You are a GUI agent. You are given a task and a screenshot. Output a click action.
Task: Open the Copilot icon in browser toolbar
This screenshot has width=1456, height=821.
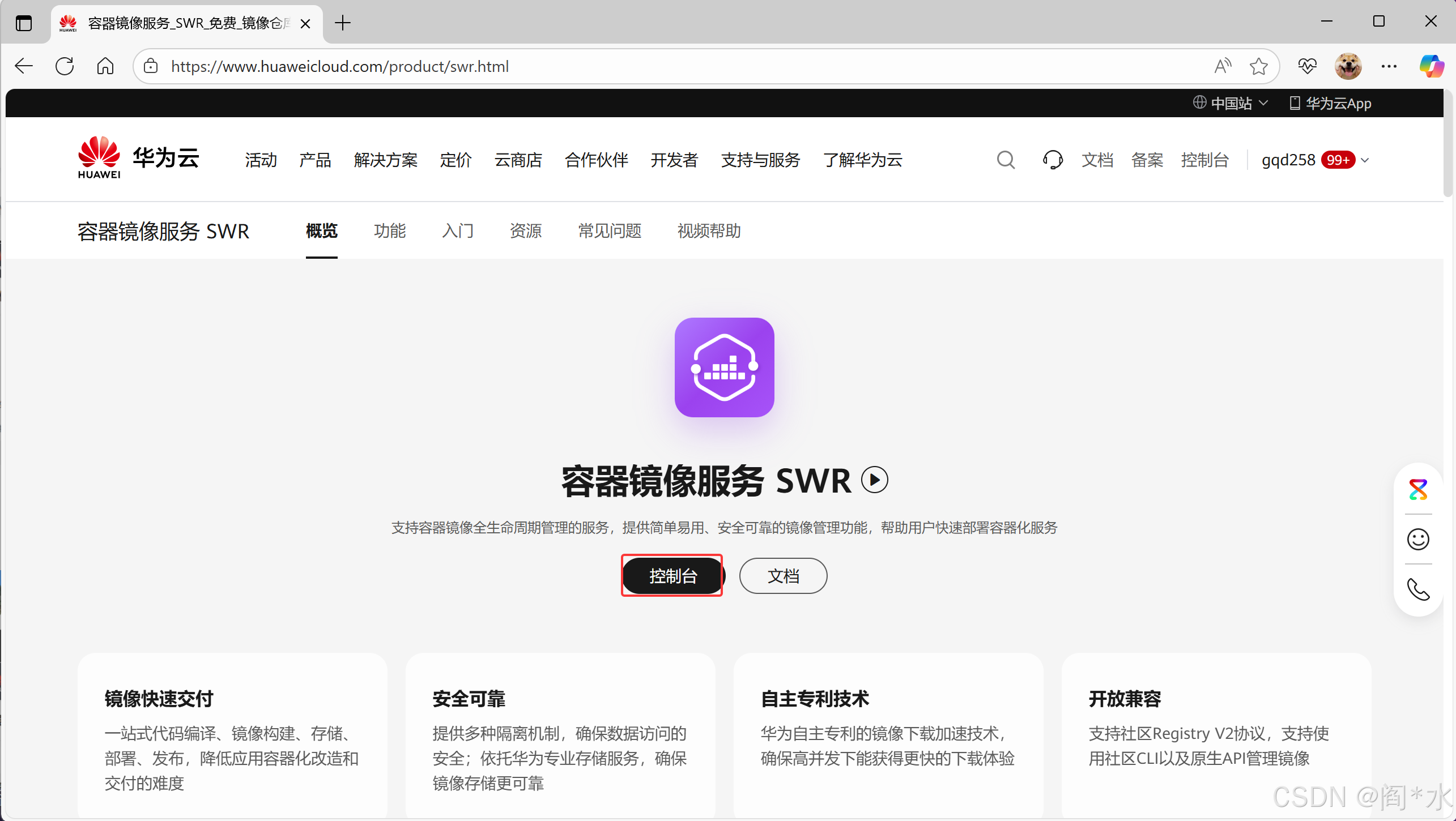[1431, 66]
